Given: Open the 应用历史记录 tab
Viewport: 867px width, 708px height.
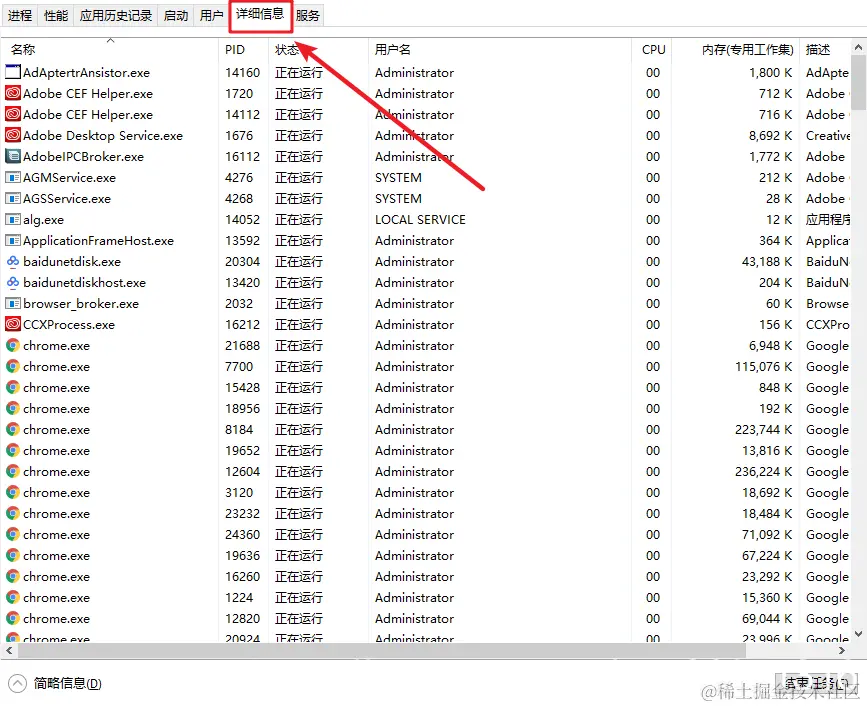Looking at the screenshot, I should (x=116, y=15).
